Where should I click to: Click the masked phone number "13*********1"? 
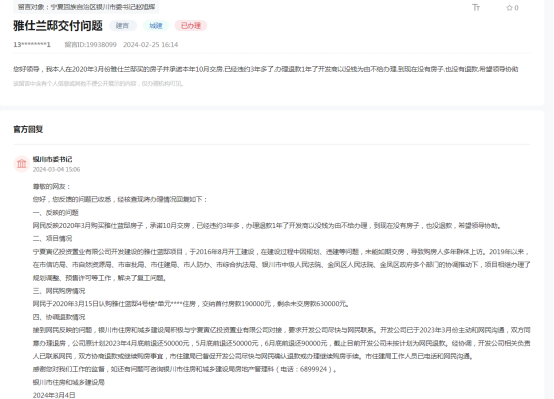pos(32,45)
